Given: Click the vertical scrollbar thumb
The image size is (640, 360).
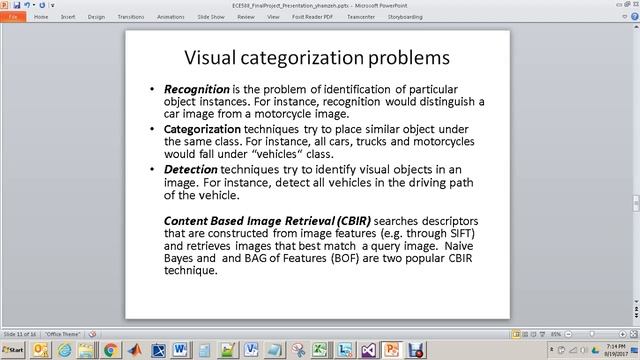Looking at the screenshot, I should pyautogui.click(x=636, y=203).
